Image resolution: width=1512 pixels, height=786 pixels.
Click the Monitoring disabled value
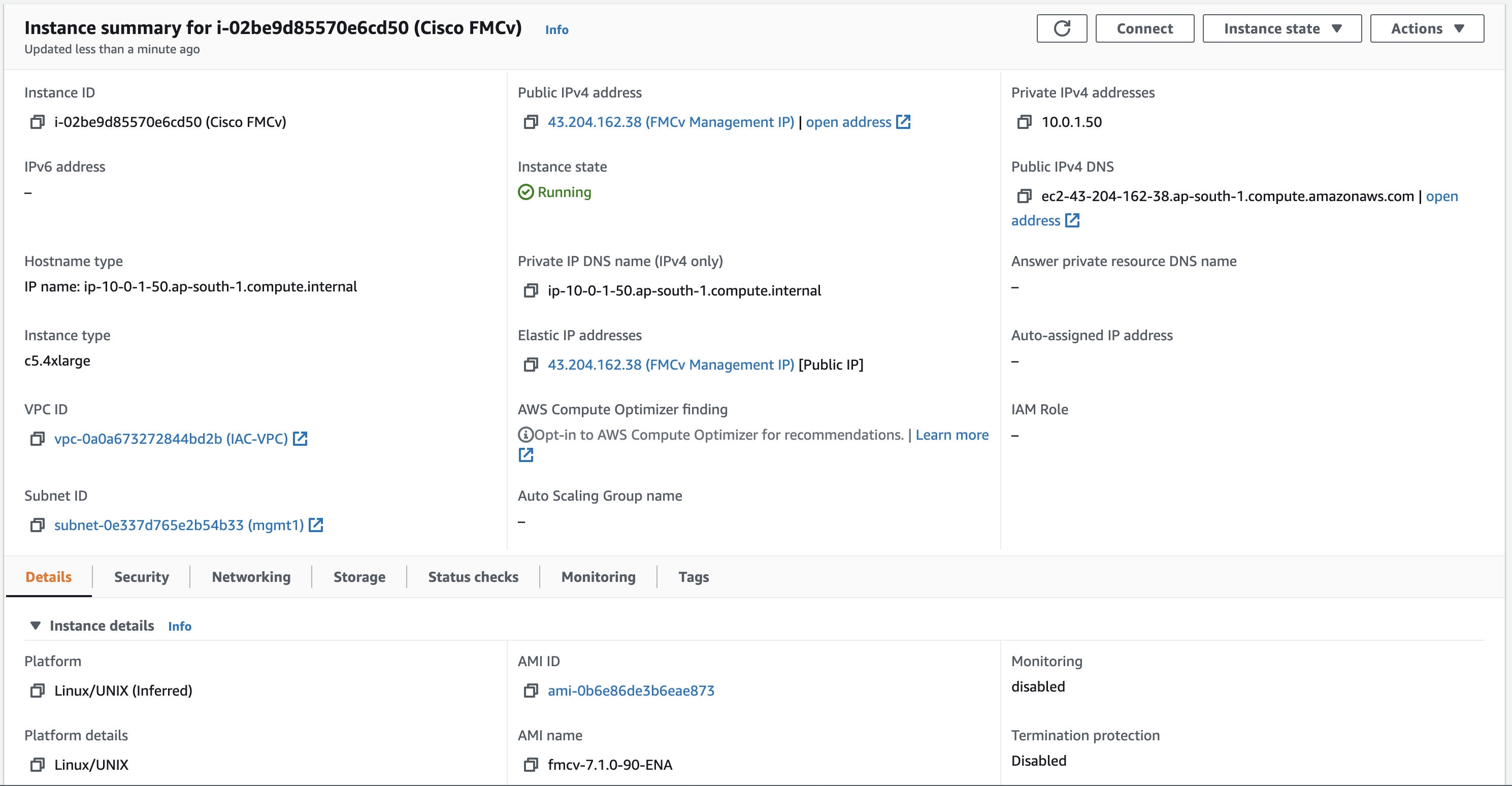coord(1038,687)
